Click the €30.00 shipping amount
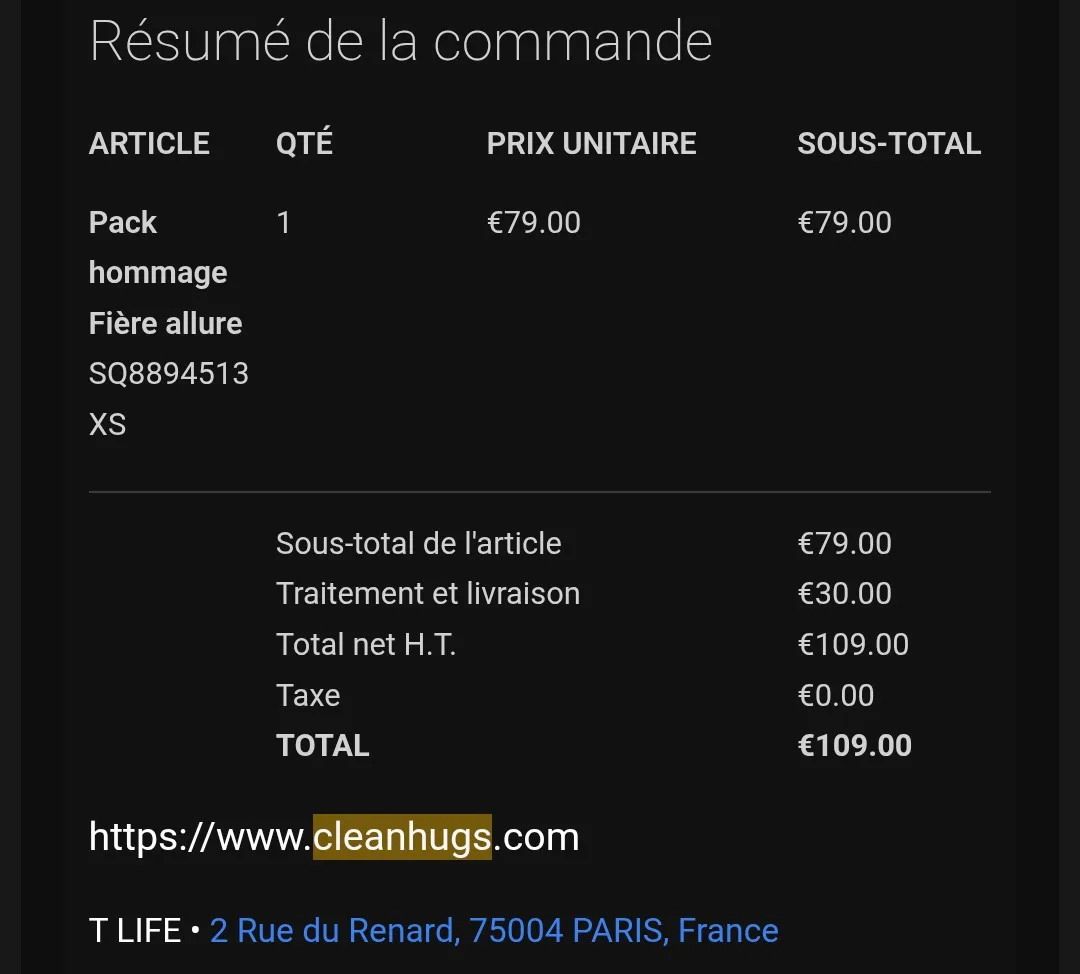Viewport: 1080px width, 974px height. pos(844,593)
